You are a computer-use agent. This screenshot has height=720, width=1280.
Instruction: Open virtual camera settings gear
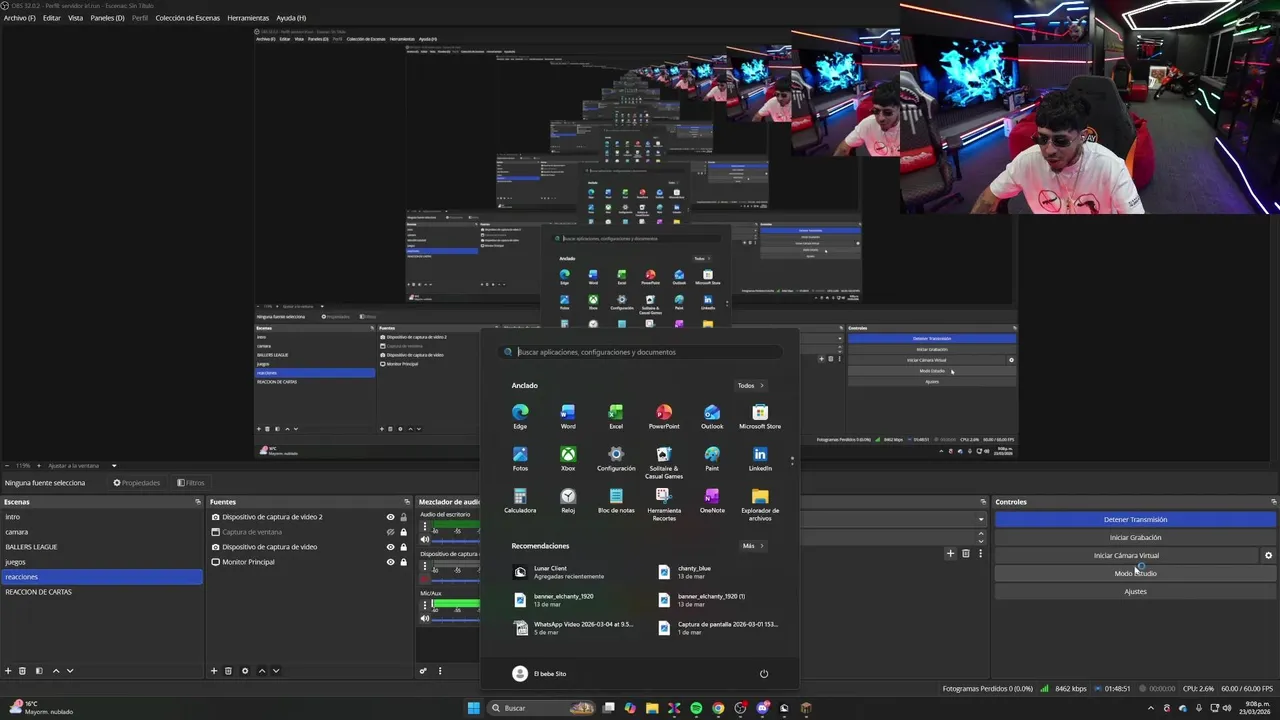tap(1268, 555)
